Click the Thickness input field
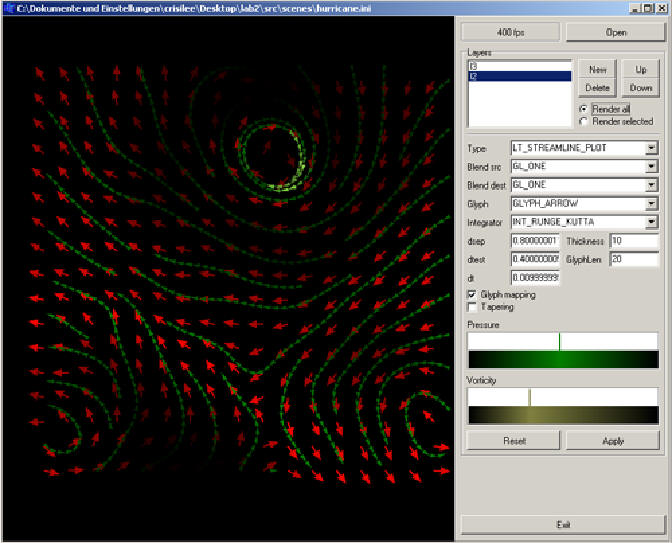 [633, 241]
